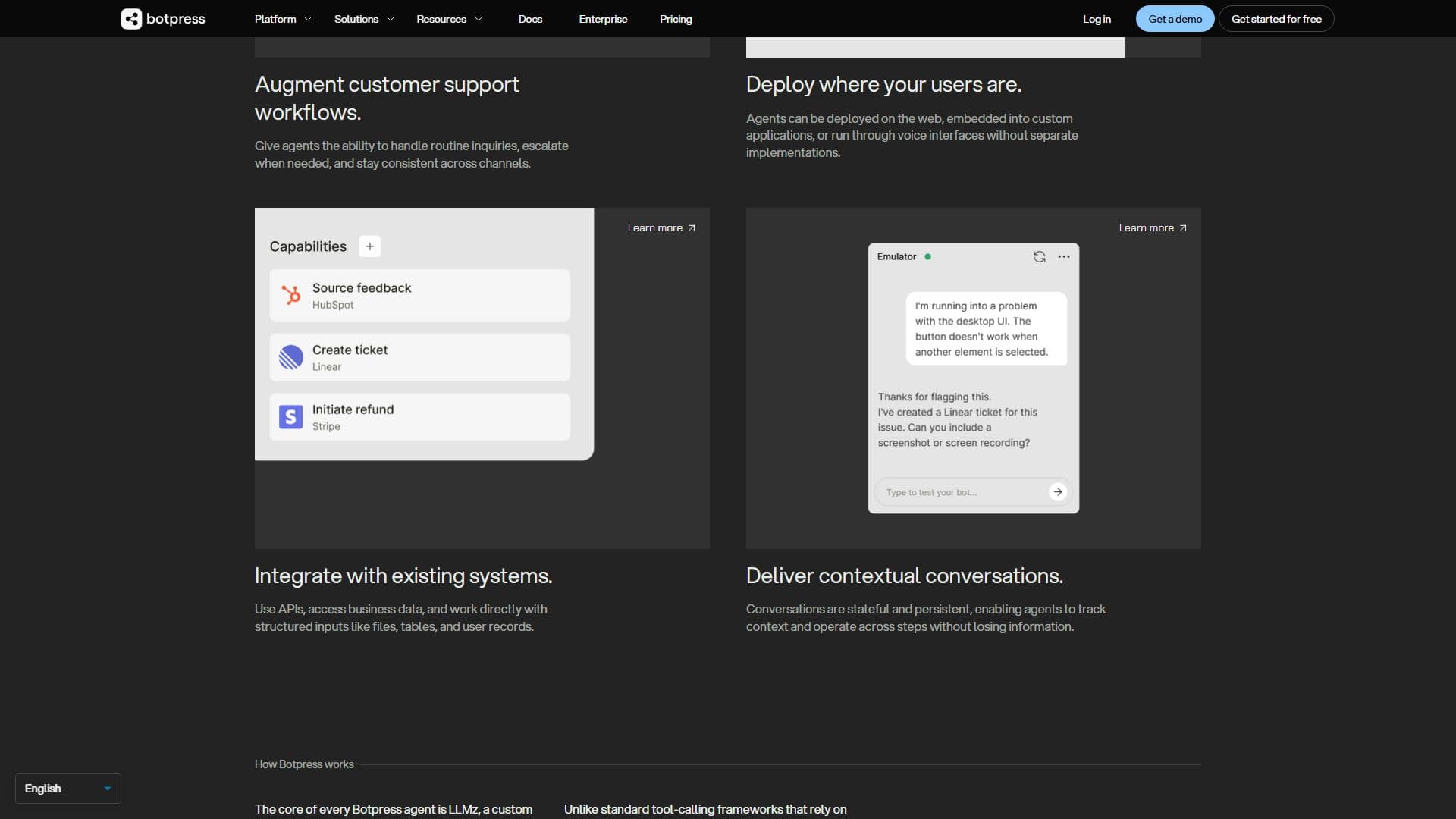Go to Docs in navigation
Screen dimensions: 1456x819
(x=530, y=19)
